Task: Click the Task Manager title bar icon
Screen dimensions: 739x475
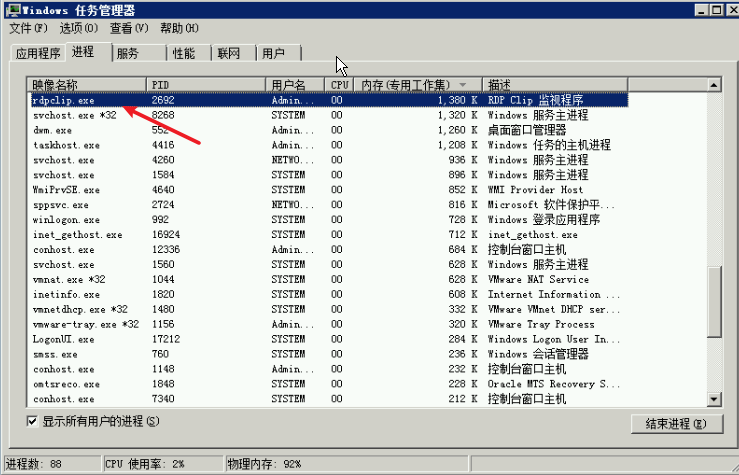Action: click(13, 9)
